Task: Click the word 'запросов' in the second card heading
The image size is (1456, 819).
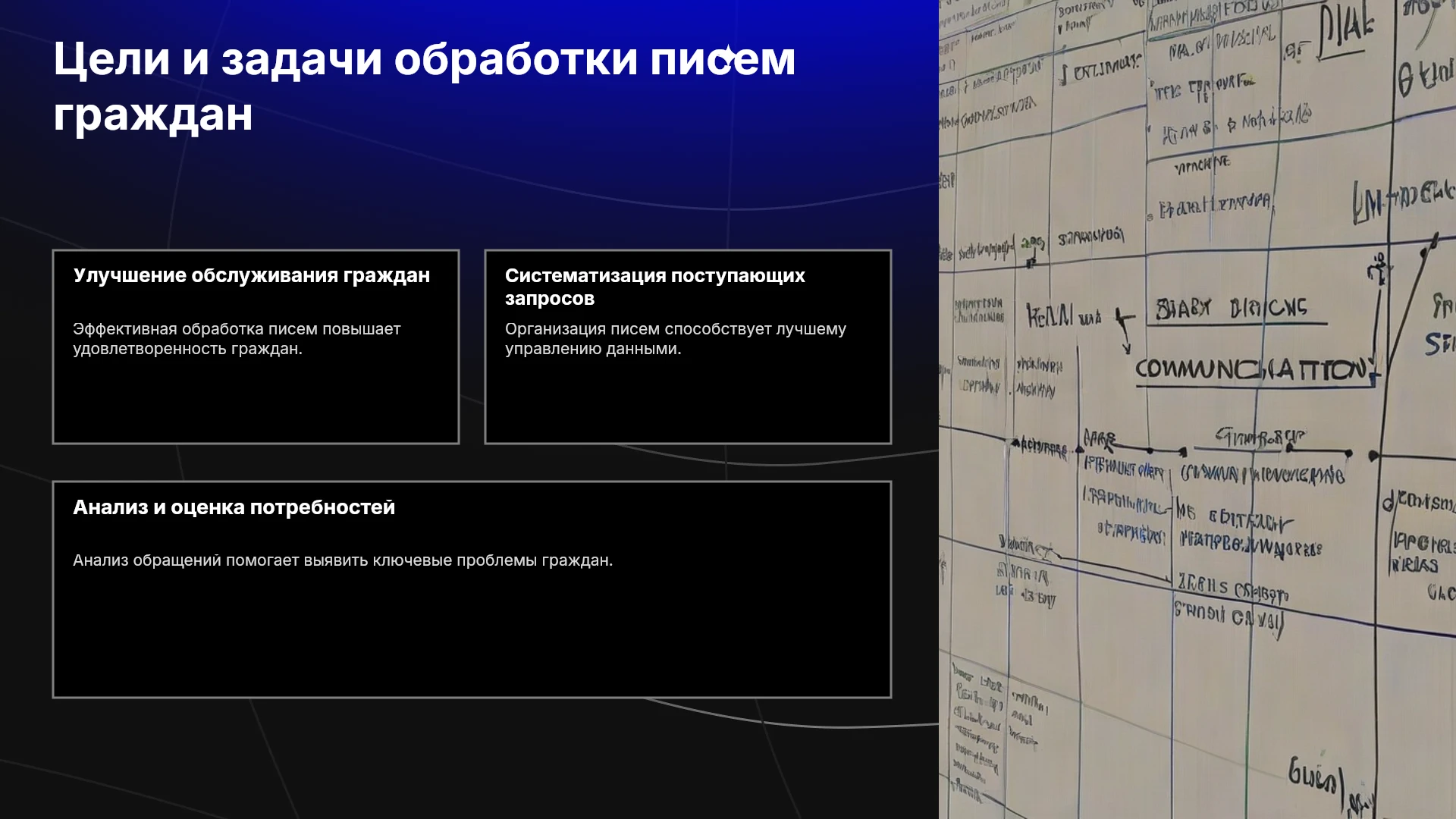Action: (550, 299)
